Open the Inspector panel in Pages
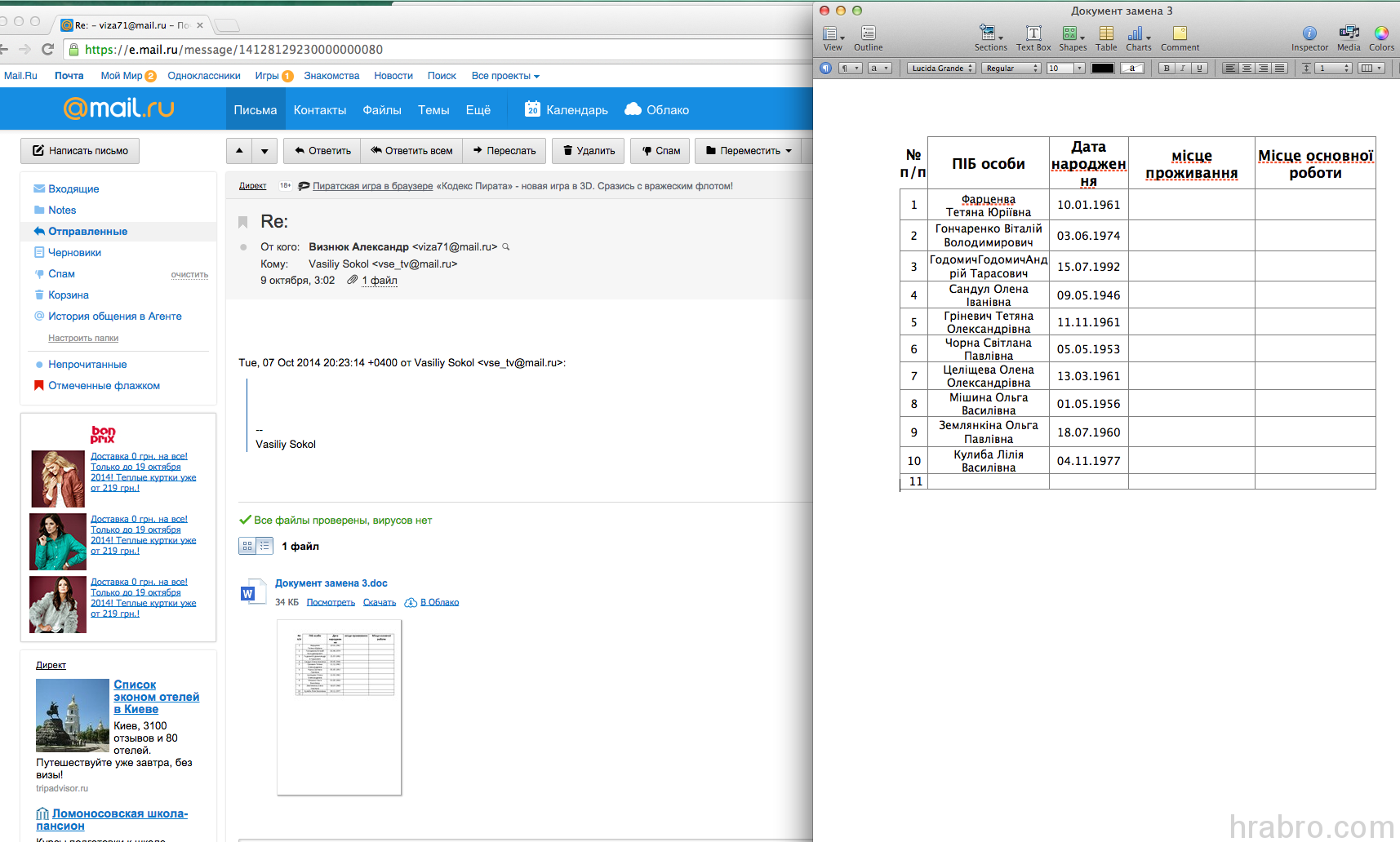 click(1309, 34)
